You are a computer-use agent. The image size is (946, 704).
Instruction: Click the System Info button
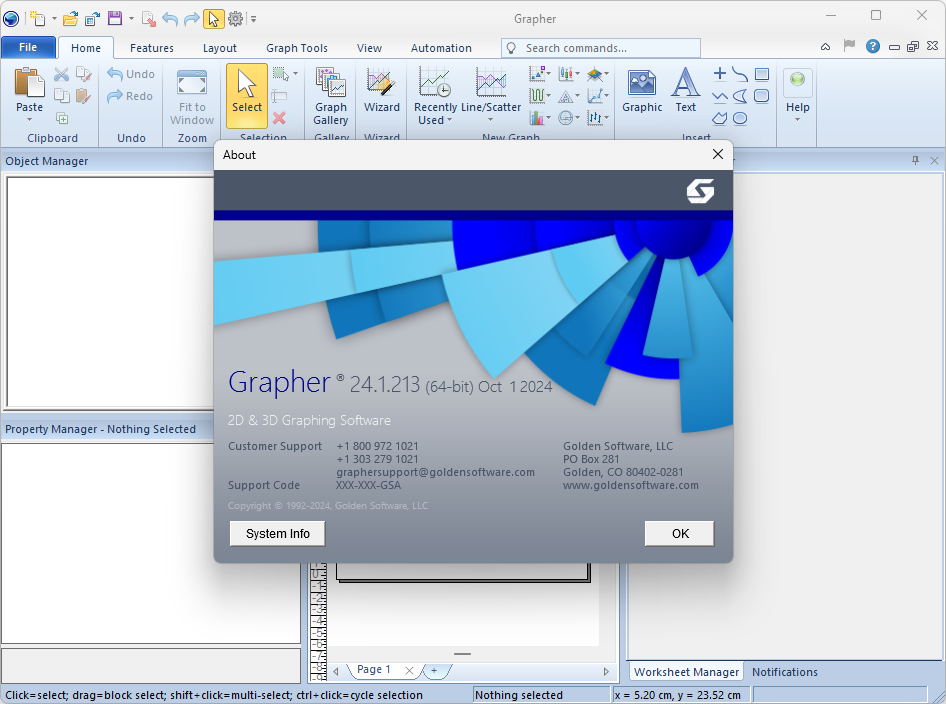coord(278,534)
